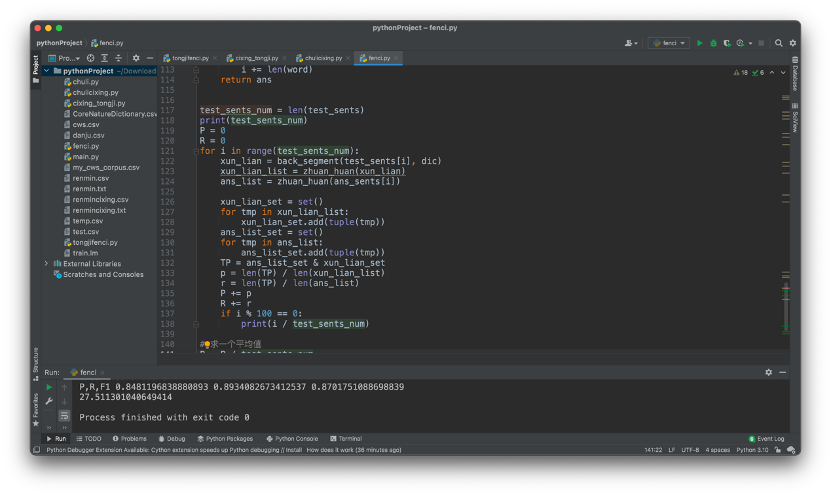Click the editor vertical scrollbar marker strip
The height and width of the screenshot is (496, 832).
[786, 212]
